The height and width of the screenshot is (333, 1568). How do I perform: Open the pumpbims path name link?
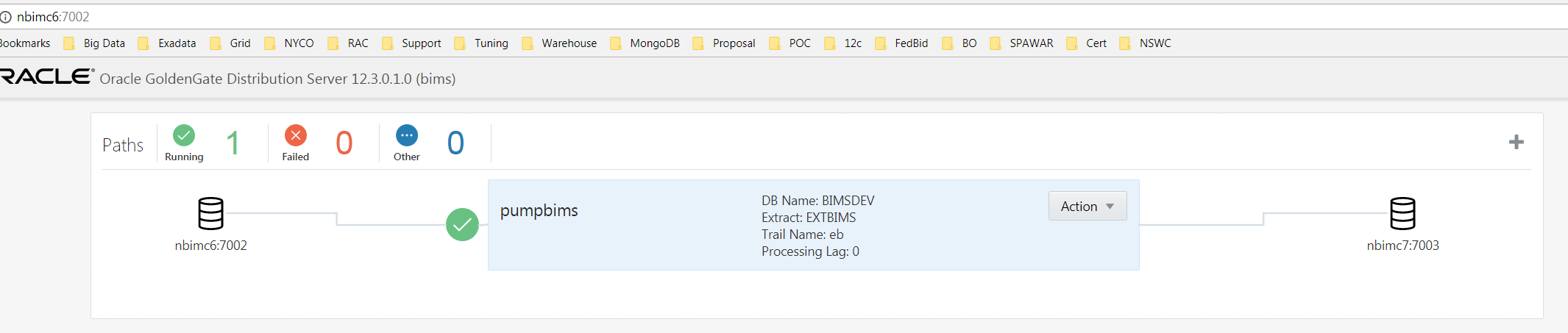[539, 211]
